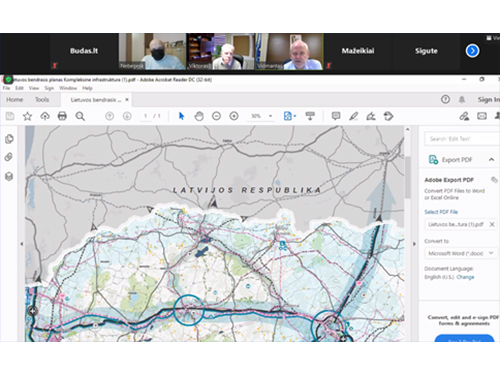This screenshot has height=375, width=500.
Task: Send file by email envelope icon
Action: click(482, 116)
